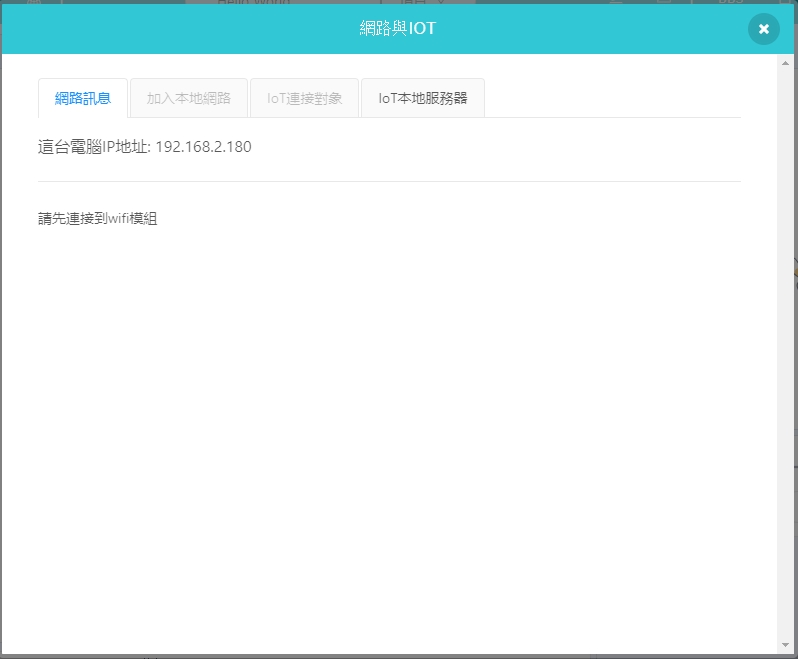Click the vertical scrollbar track

(x=785, y=350)
